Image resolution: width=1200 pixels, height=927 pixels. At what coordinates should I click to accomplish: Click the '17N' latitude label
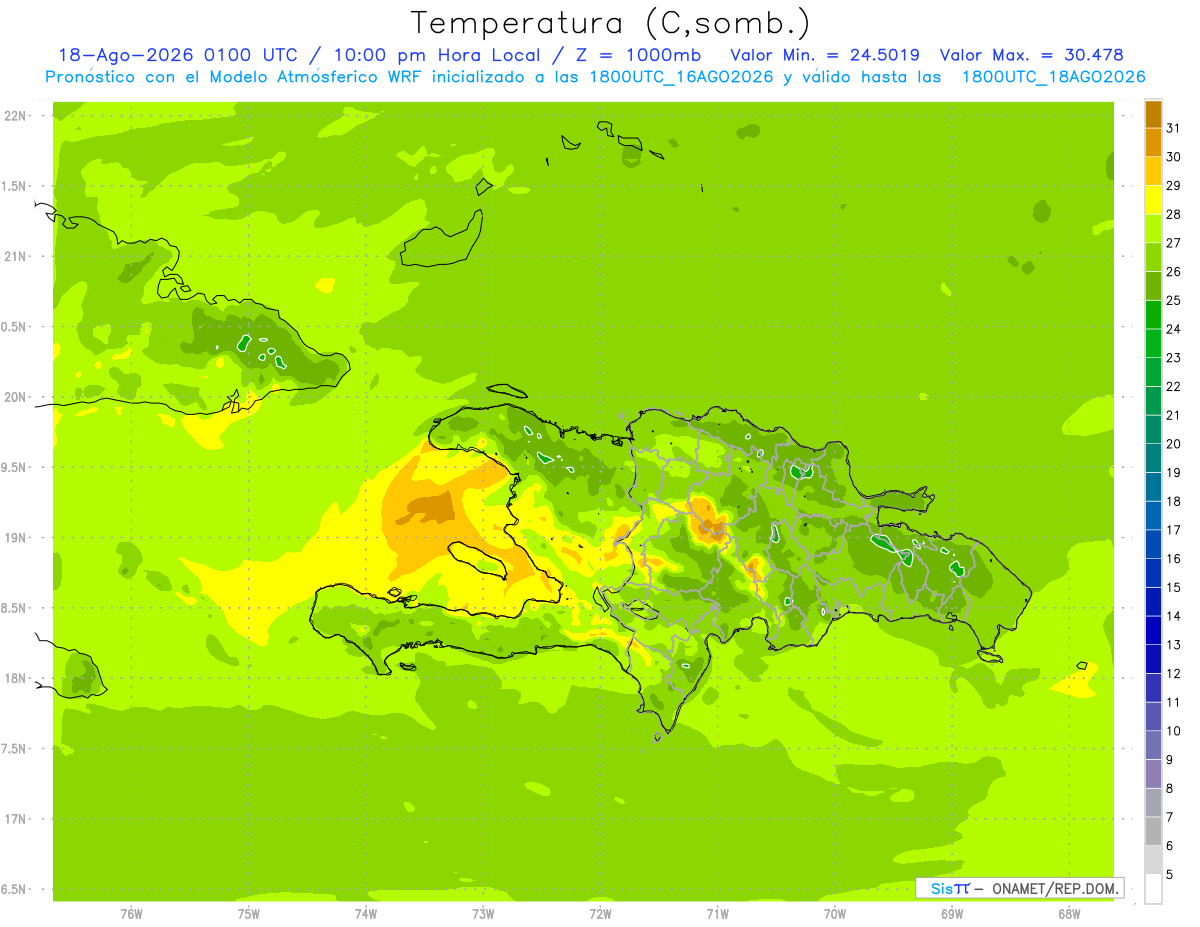tap(16, 819)
